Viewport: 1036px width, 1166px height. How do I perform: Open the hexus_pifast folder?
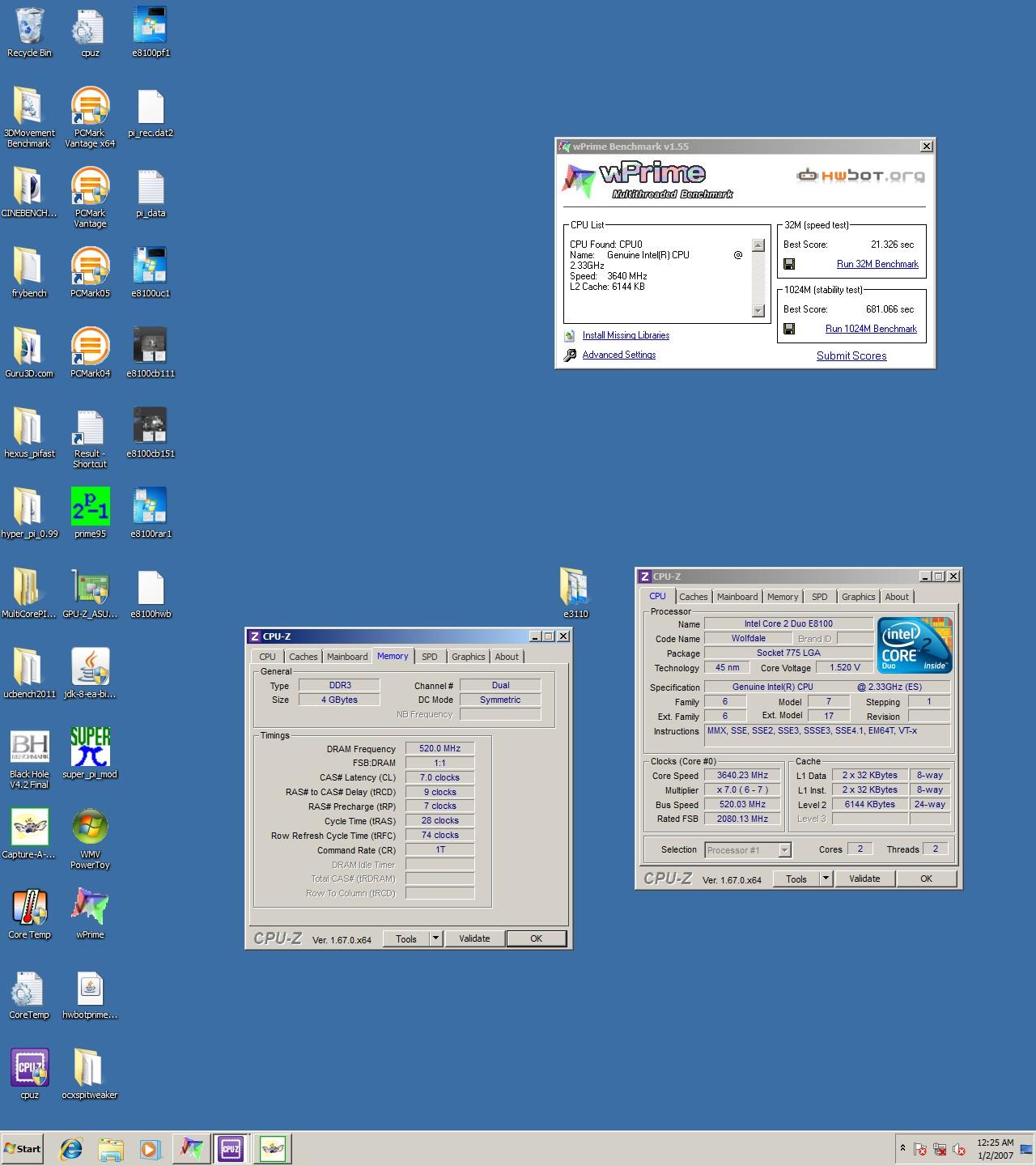tap(29, 433)
